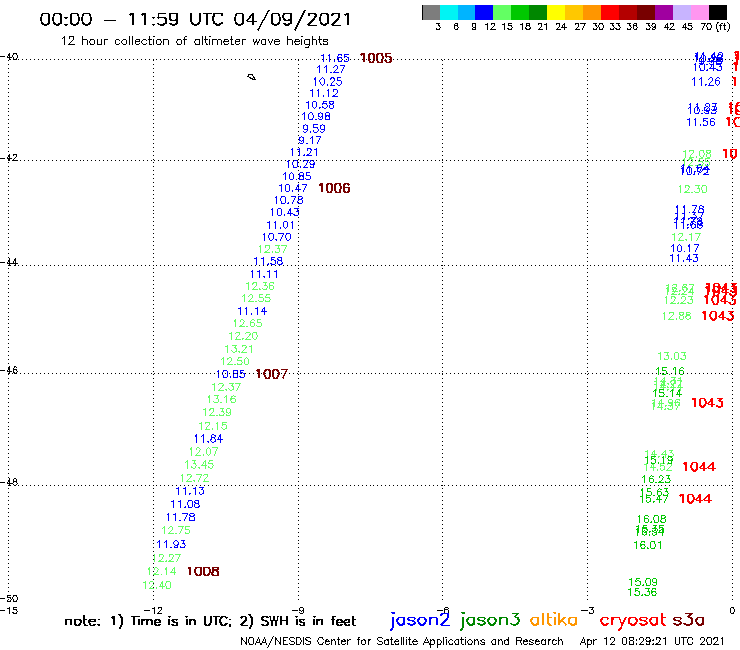Click the 16.08 wave height value
The width and height of the screenshot is (740, 650).
651,519
